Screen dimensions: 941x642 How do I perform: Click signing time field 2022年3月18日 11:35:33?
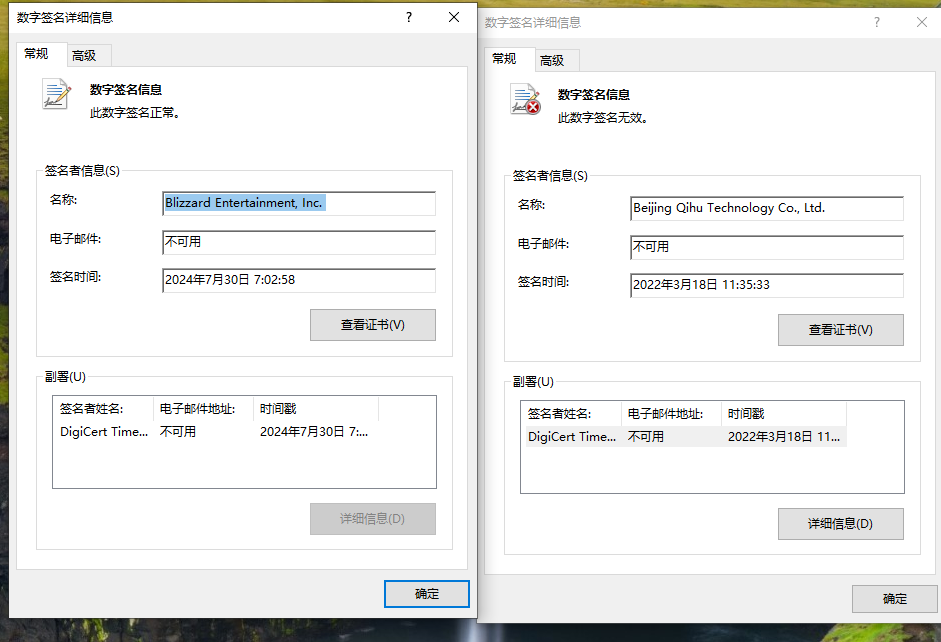[767, 285]
